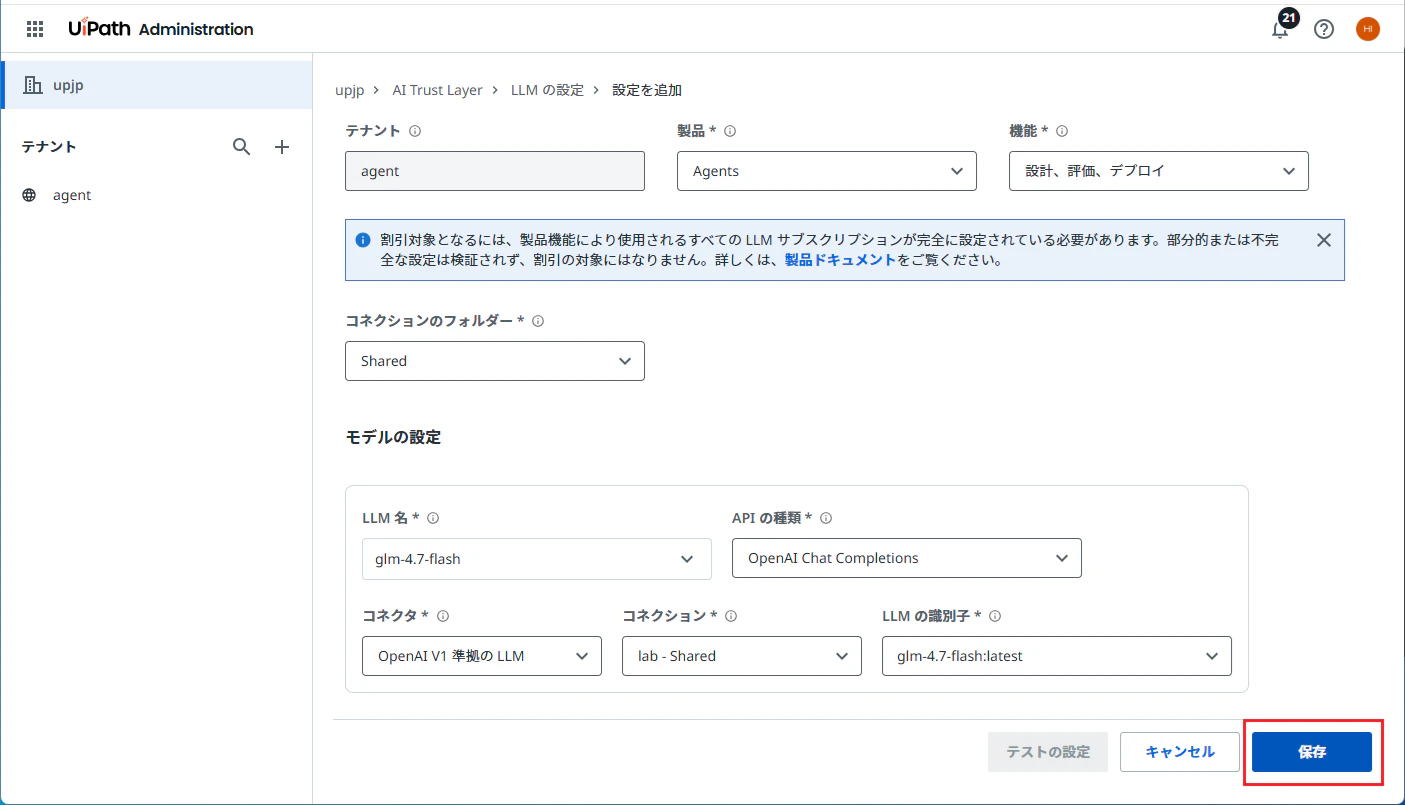
Task: Open the user avatar menu
Action: tap(1368, 29)
